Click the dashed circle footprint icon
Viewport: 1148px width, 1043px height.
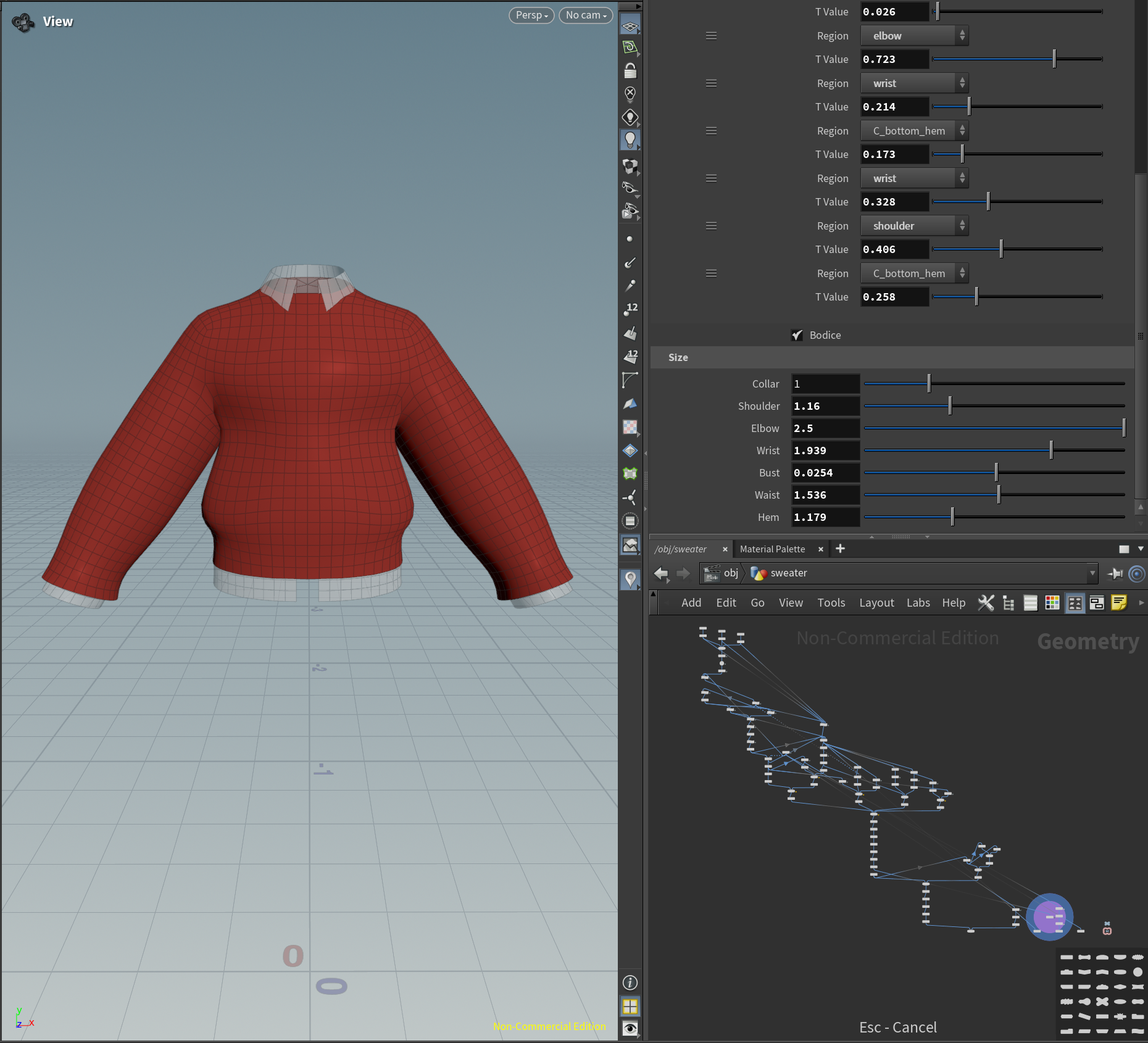pos(630,521)
